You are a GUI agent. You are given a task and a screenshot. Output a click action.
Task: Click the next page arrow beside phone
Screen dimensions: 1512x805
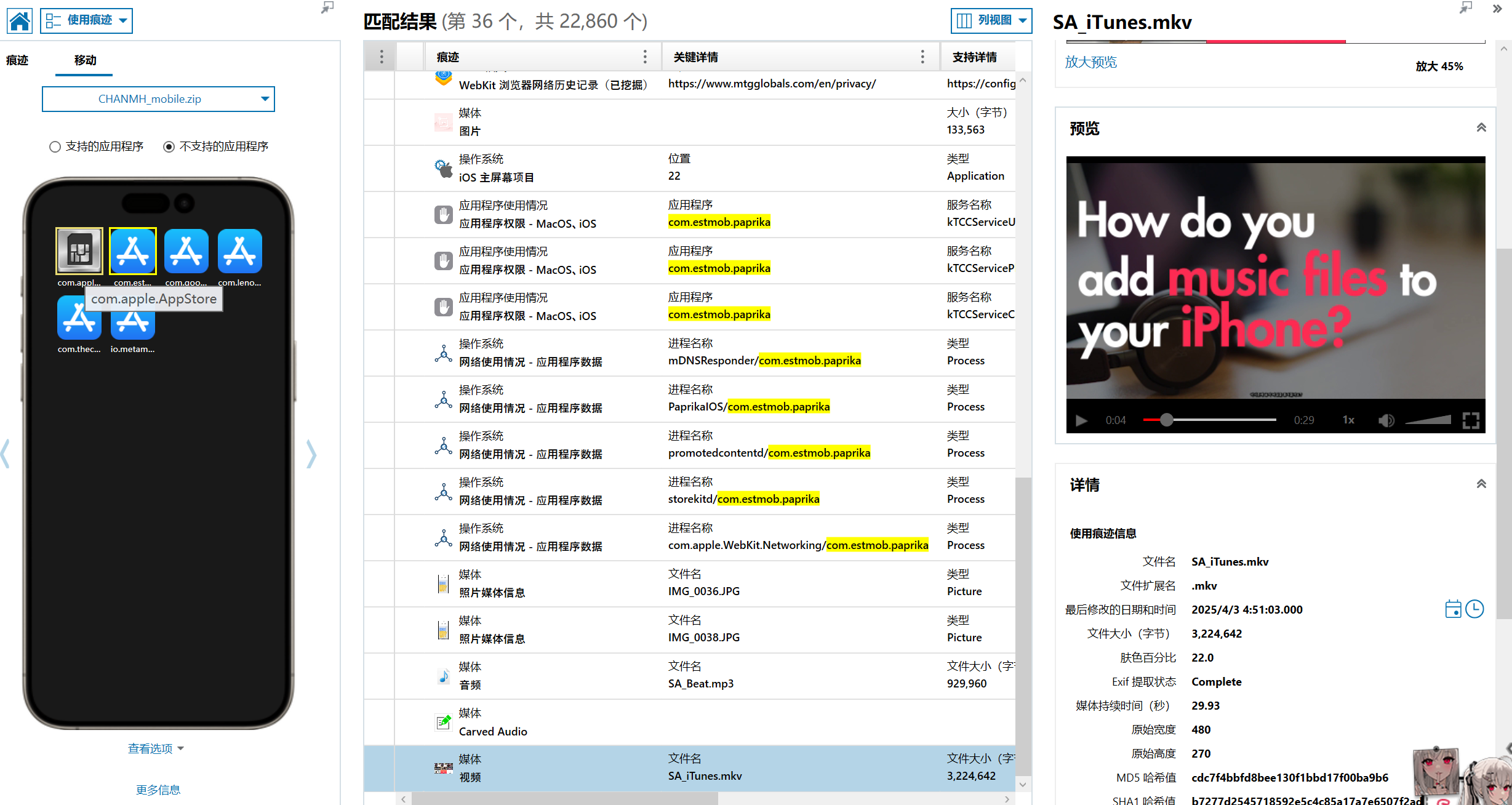tap(311, 454)
